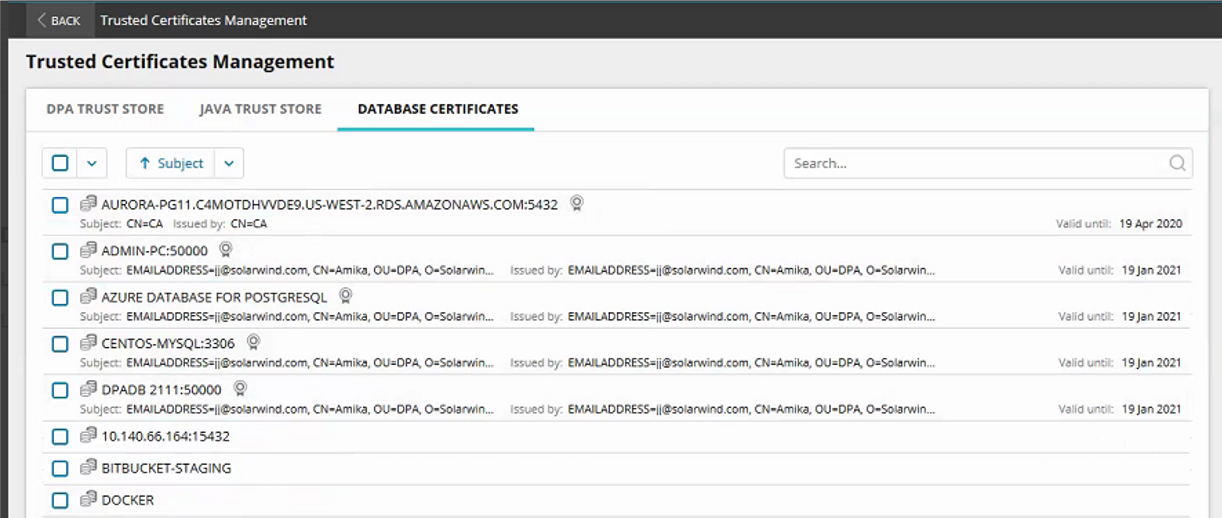Select the DPADB 2111:50000 entry name
Screen dimensions: 1222x518
click(162, 390)
